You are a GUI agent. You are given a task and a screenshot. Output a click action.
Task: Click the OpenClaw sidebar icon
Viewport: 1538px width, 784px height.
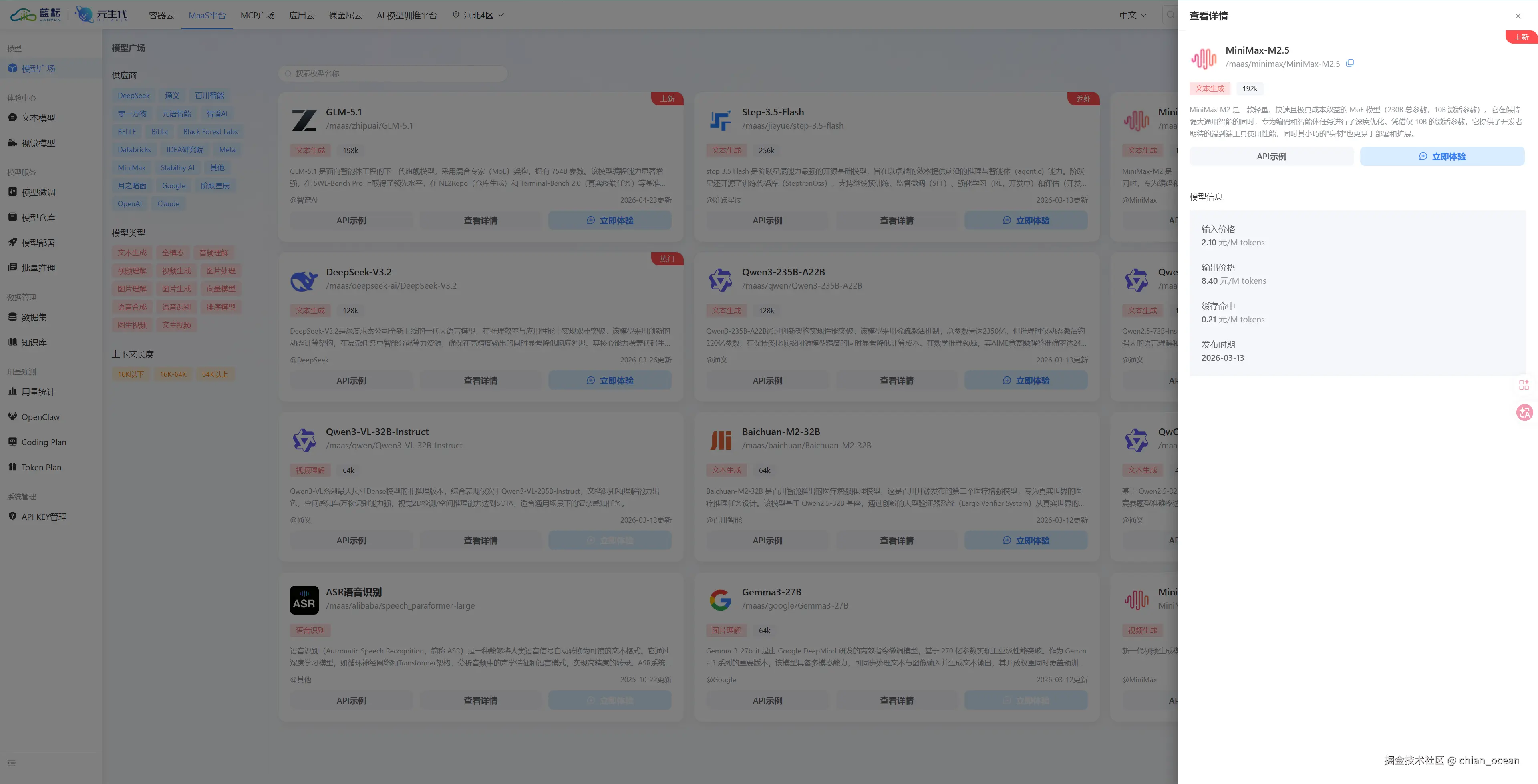[12, 417]
